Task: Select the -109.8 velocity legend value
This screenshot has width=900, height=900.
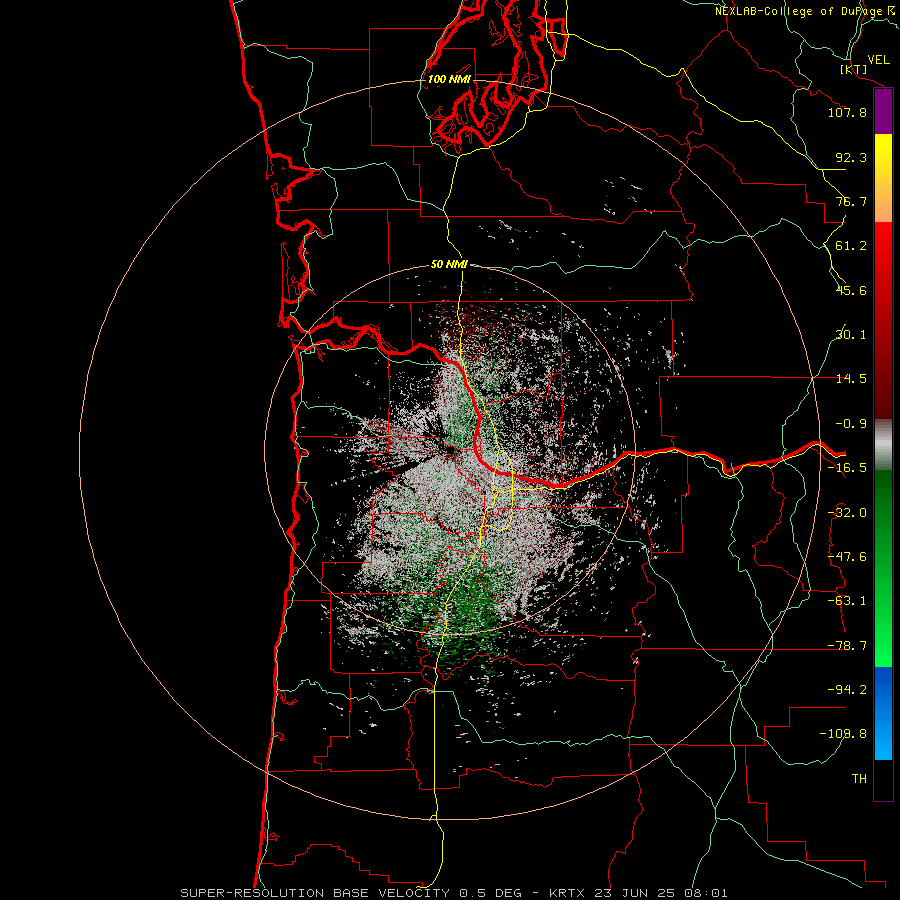Action: pos(843,734)
